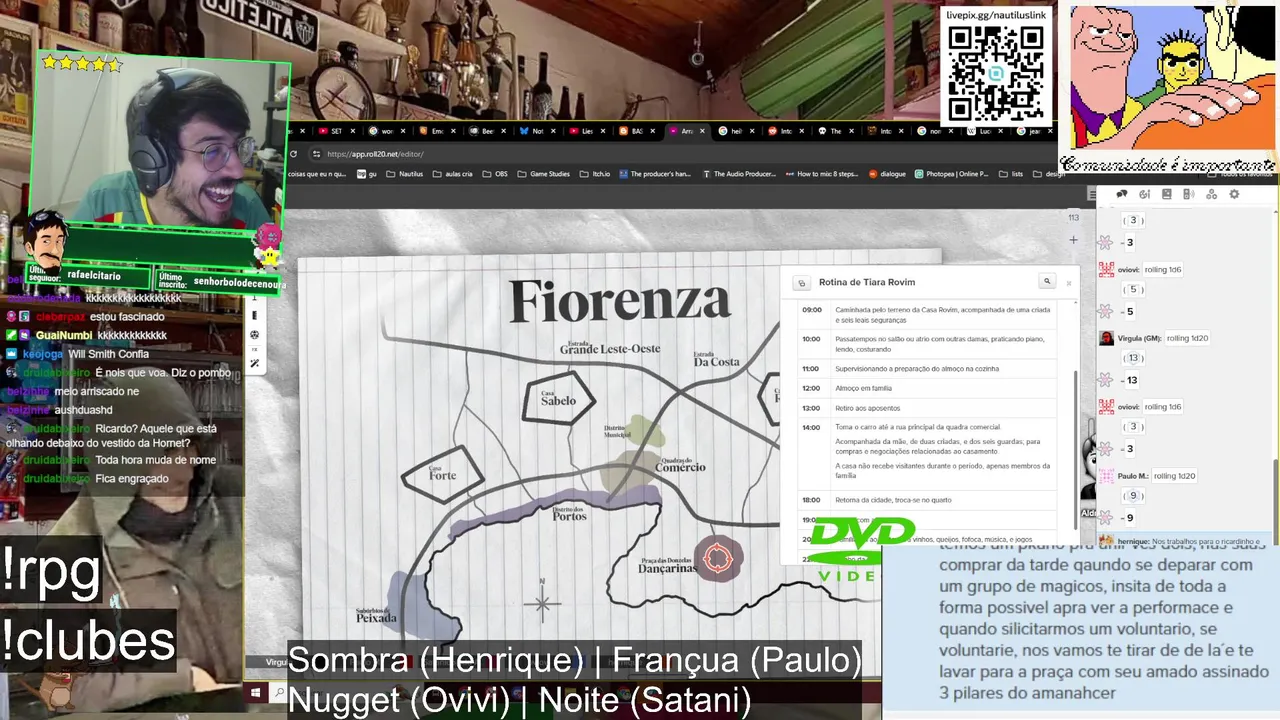The height and width of the screenshot is (720, 1280).
Task: Select the dice rolling tool in the left toolbar
Action: [254, 334]
